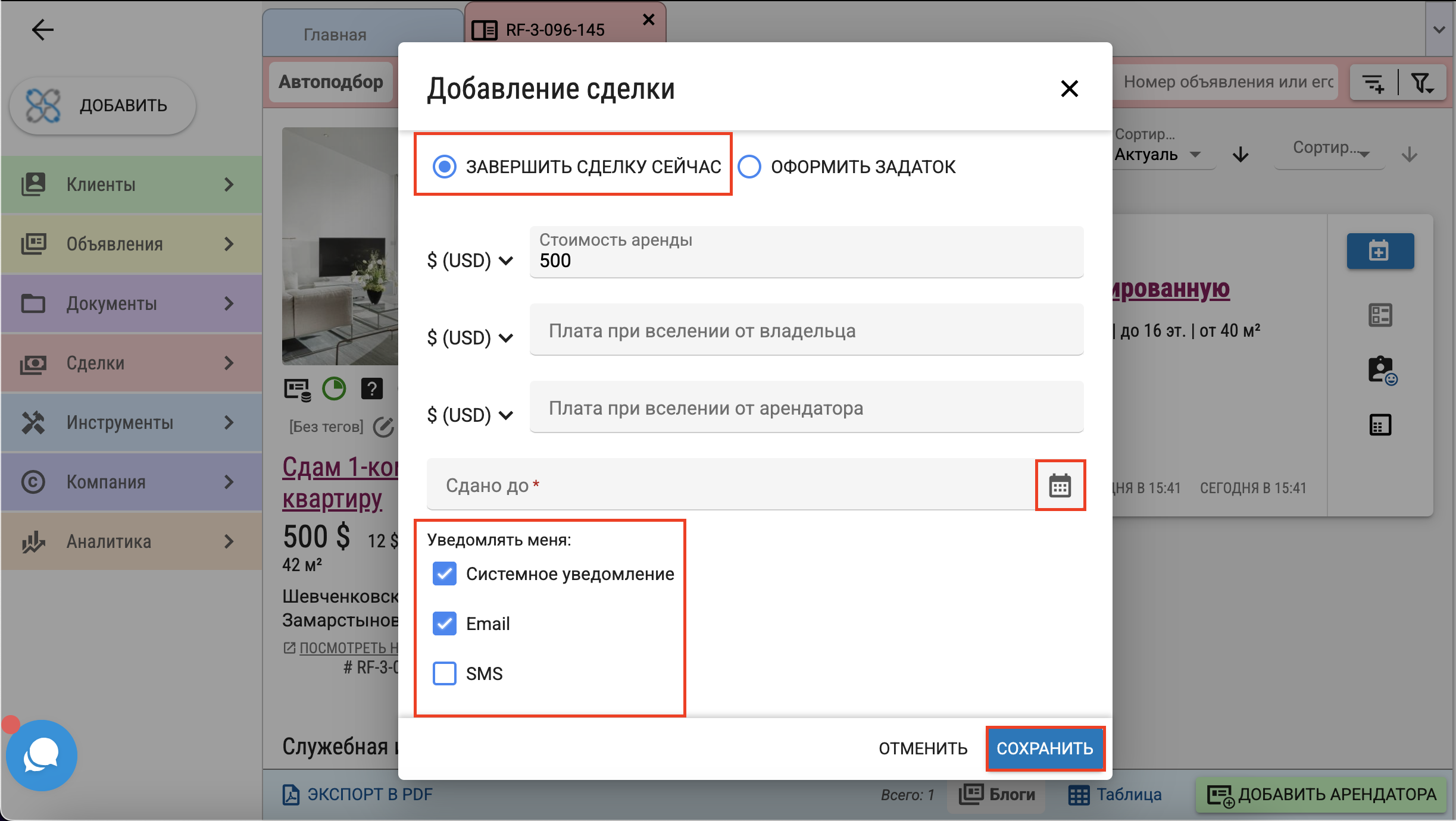Screen dimensions: 1456x821
Task: Open the apartment photo thumbnail
Action: pyautogui.click(x=340, y=246)
